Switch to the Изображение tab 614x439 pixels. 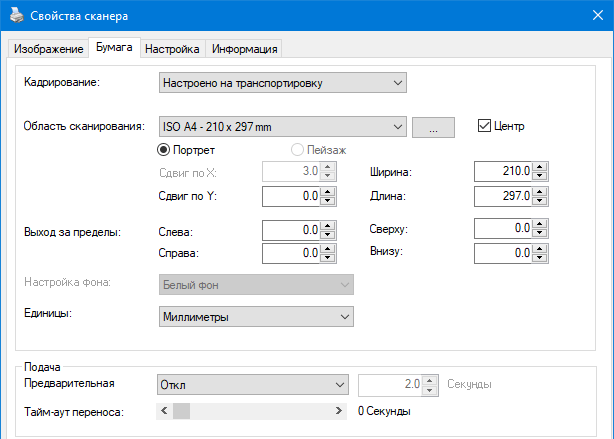point(48,49)
